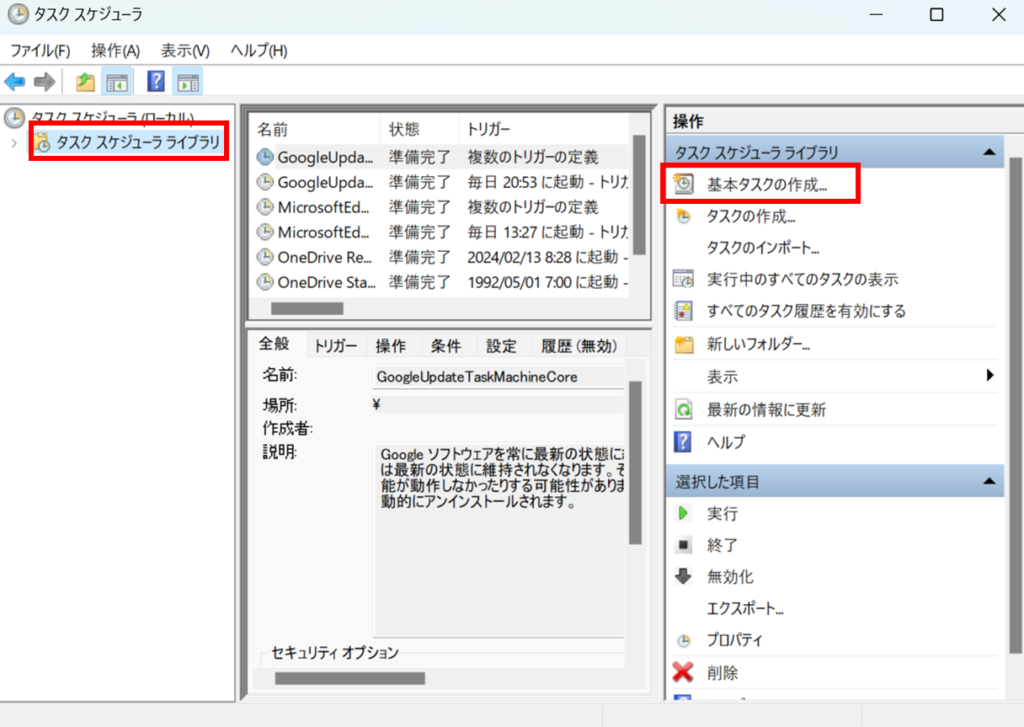Click the 最新の情報に更新 refresh icon
The image size is (1024, 727).
684,409
